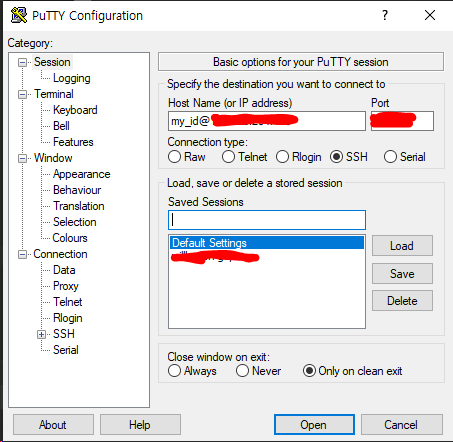Open the Appearance category

click(x=82, y=174)
